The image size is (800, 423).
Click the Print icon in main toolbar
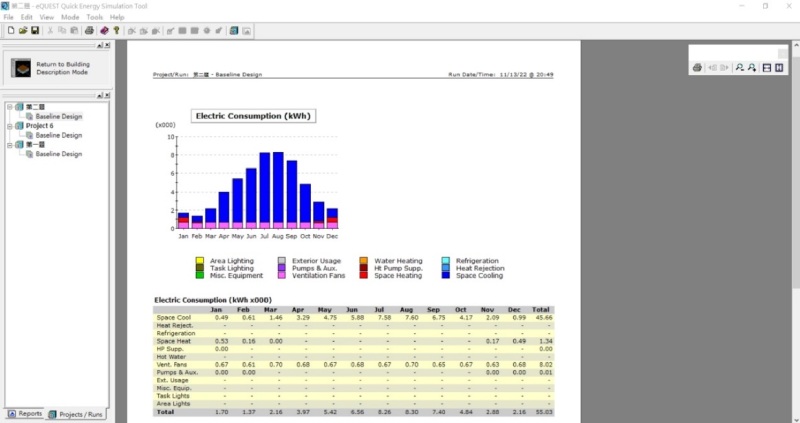pyautogui.click(x=90, y=31)
